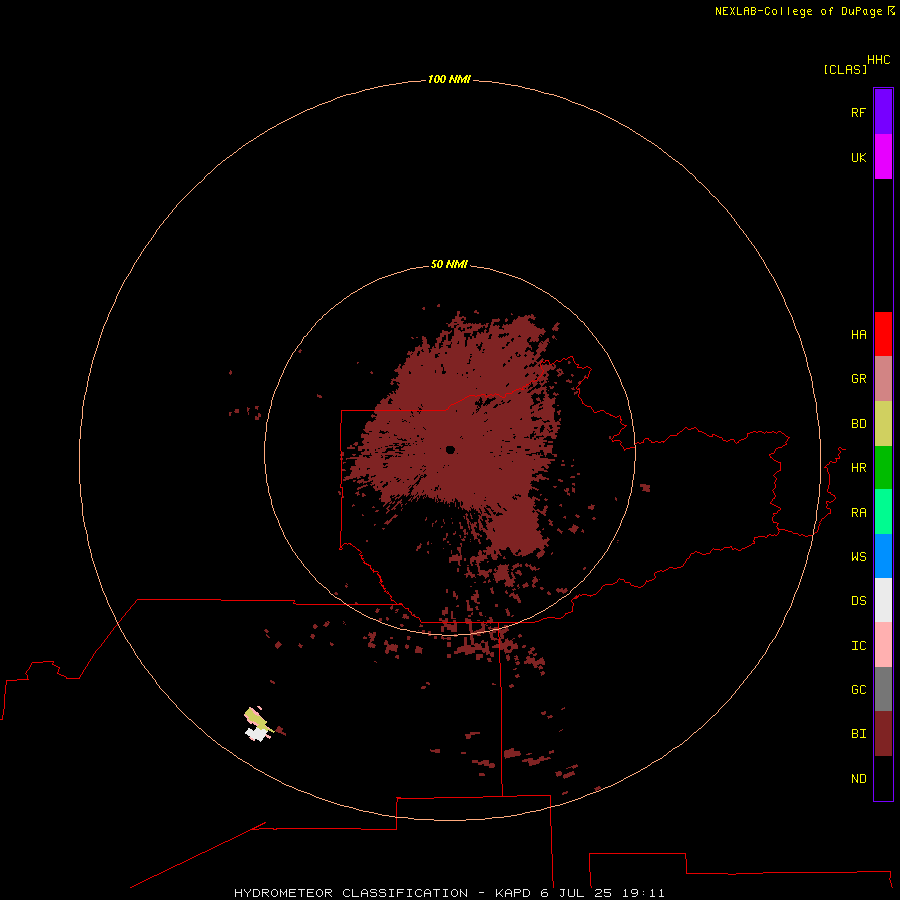900x900 pixels.
Task: Pick the HR green legend swatch
Action: pyautogui.click(x=883, y=468)
